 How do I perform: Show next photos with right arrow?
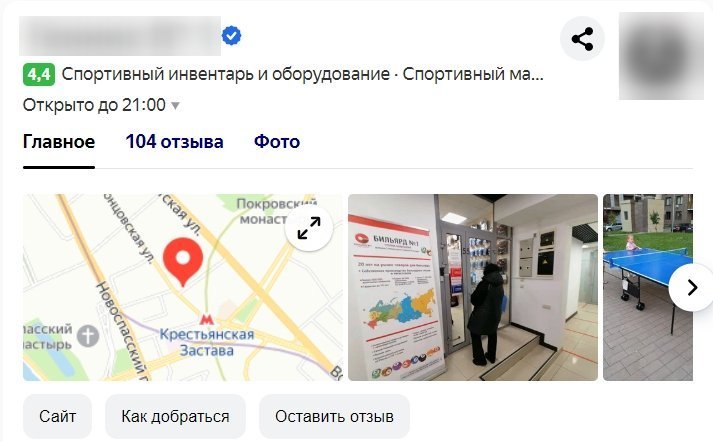click(x=692, y=287)
